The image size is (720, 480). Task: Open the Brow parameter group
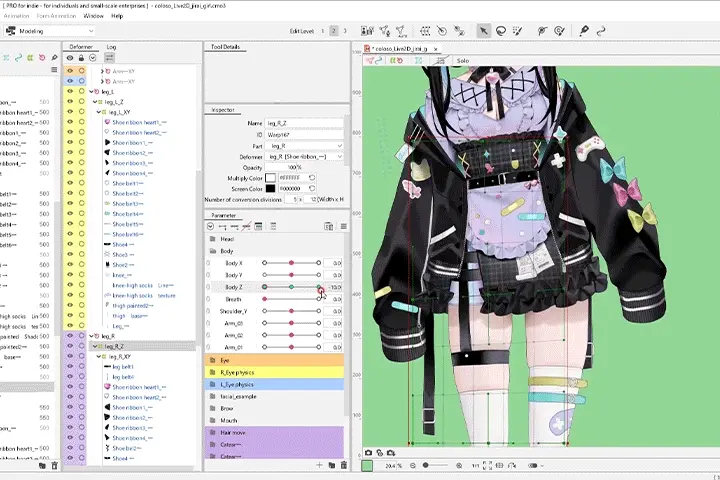(274, 408)
